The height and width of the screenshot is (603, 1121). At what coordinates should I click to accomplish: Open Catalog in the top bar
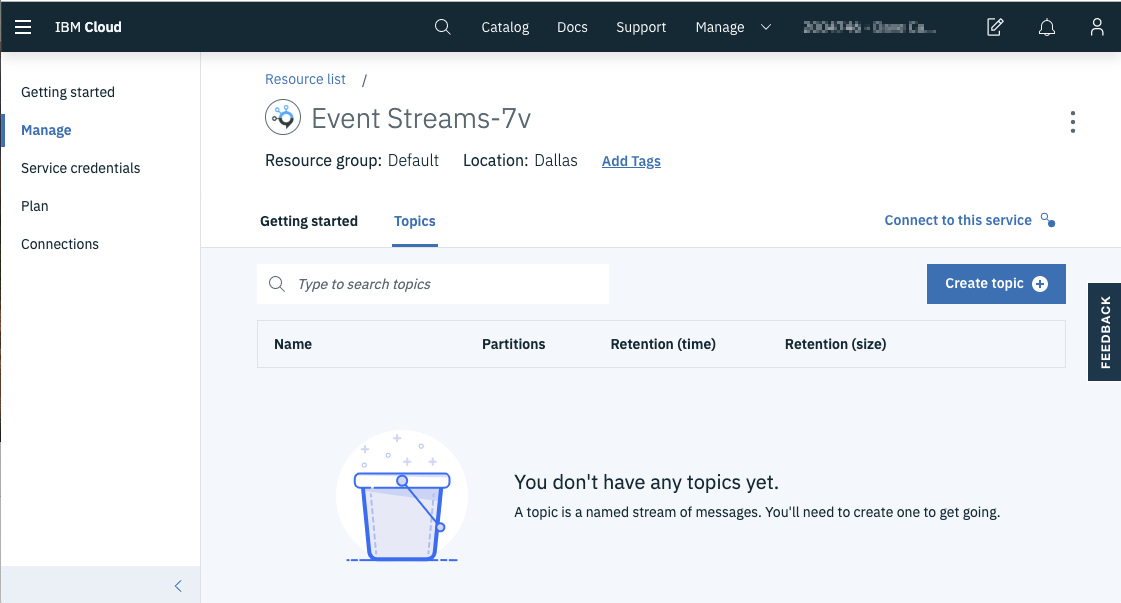point(505,27)
